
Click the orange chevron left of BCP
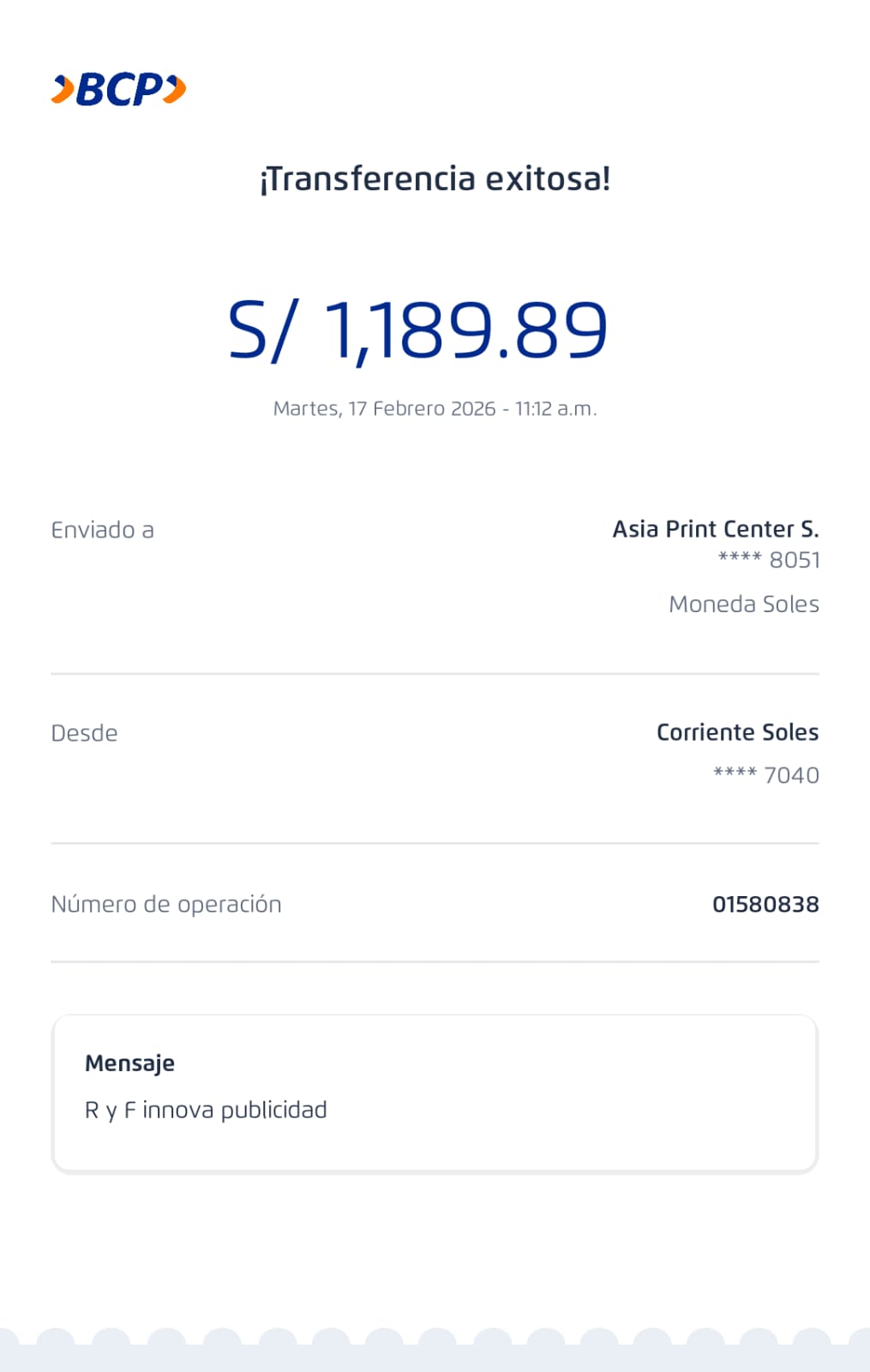coord(63,89)
